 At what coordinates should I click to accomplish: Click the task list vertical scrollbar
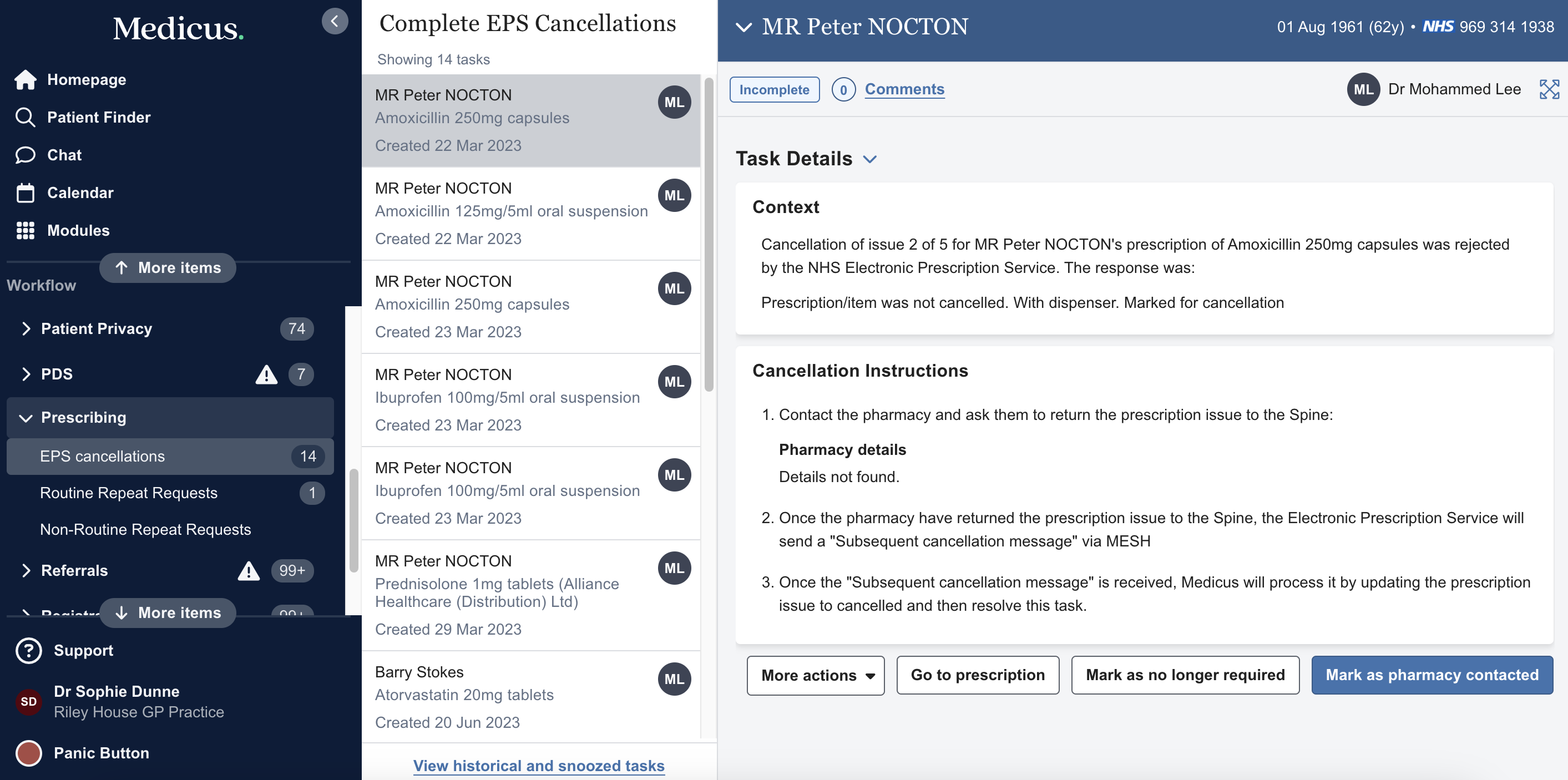coord(709,234)
